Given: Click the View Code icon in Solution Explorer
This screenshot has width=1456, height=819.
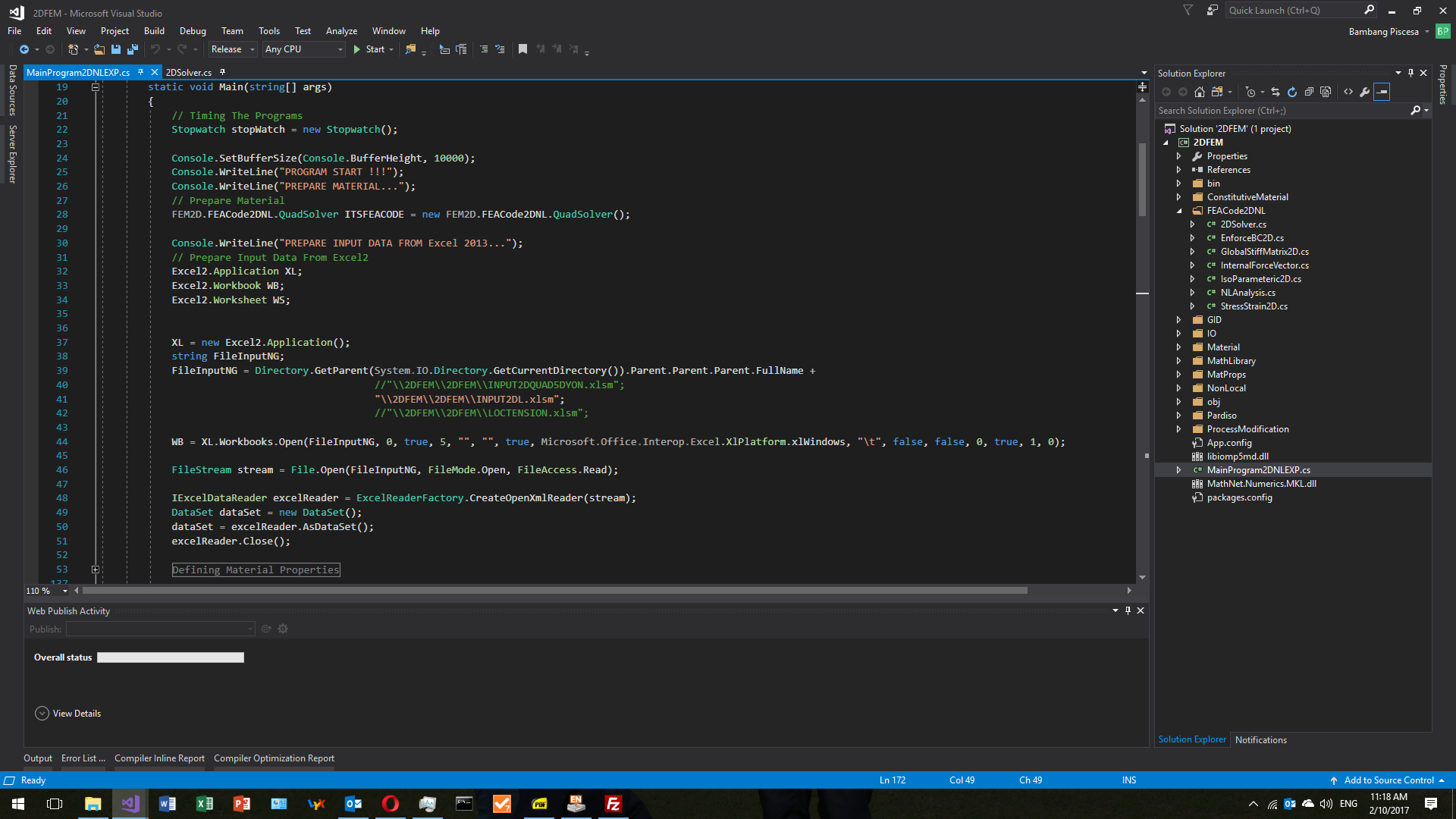Looking at the screenshot, I should (1348, 92).
